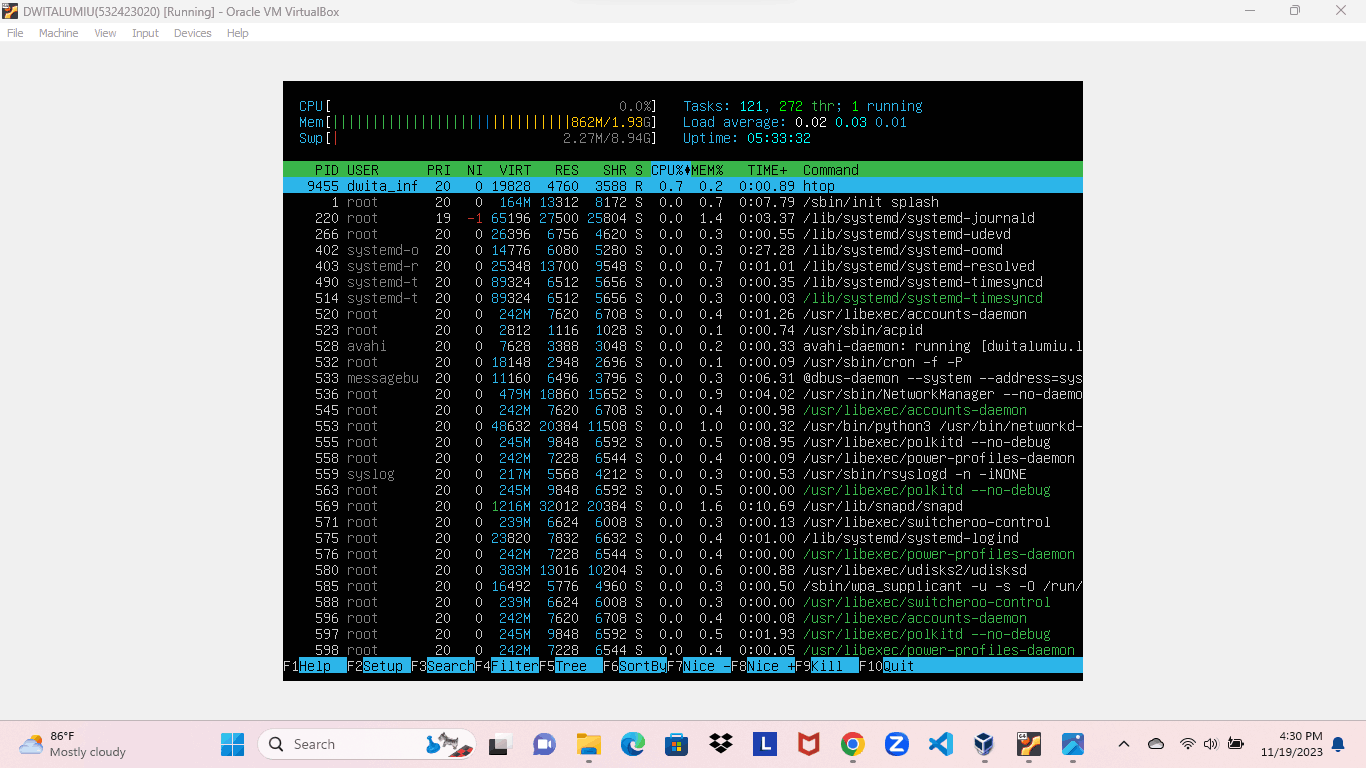
Task: Open the Machine menu
Action: pyautogui.click(x=58, y=33)
